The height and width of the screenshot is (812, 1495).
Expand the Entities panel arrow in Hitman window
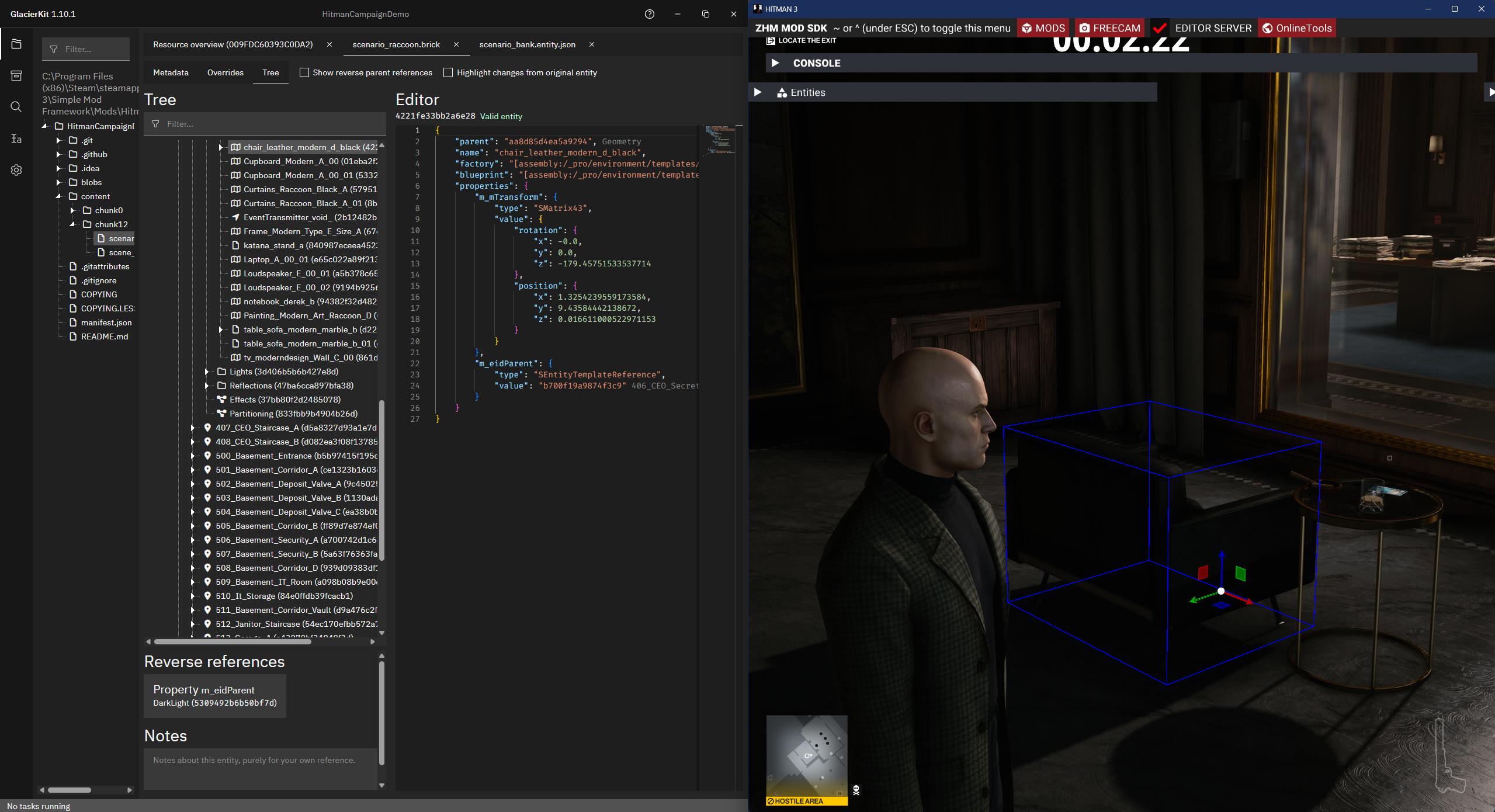coord(758,92)
